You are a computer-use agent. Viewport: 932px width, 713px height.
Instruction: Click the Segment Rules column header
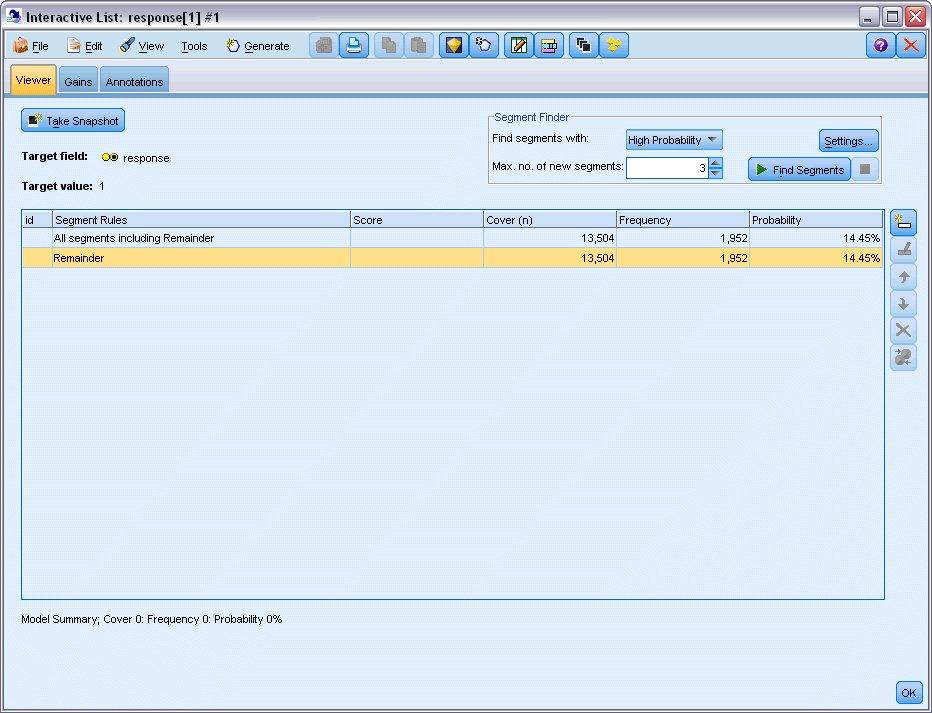(x=201, y=220)
